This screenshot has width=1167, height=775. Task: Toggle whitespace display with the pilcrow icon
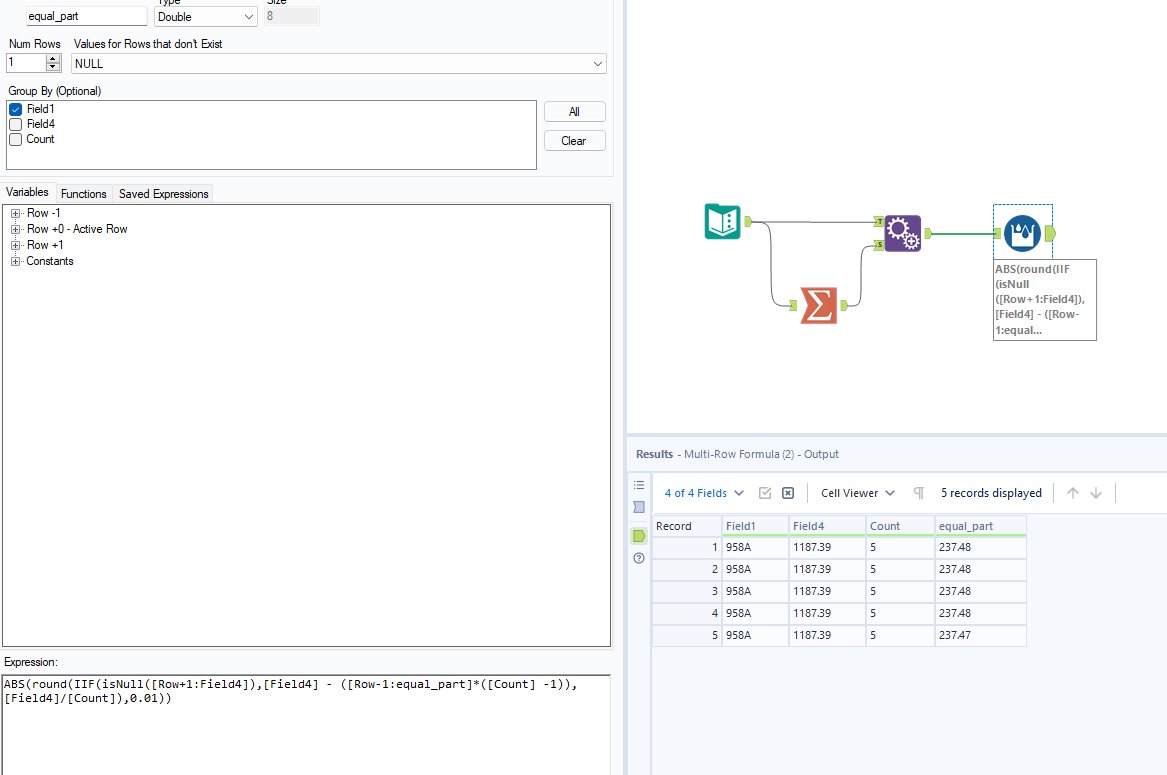[918, 492]
